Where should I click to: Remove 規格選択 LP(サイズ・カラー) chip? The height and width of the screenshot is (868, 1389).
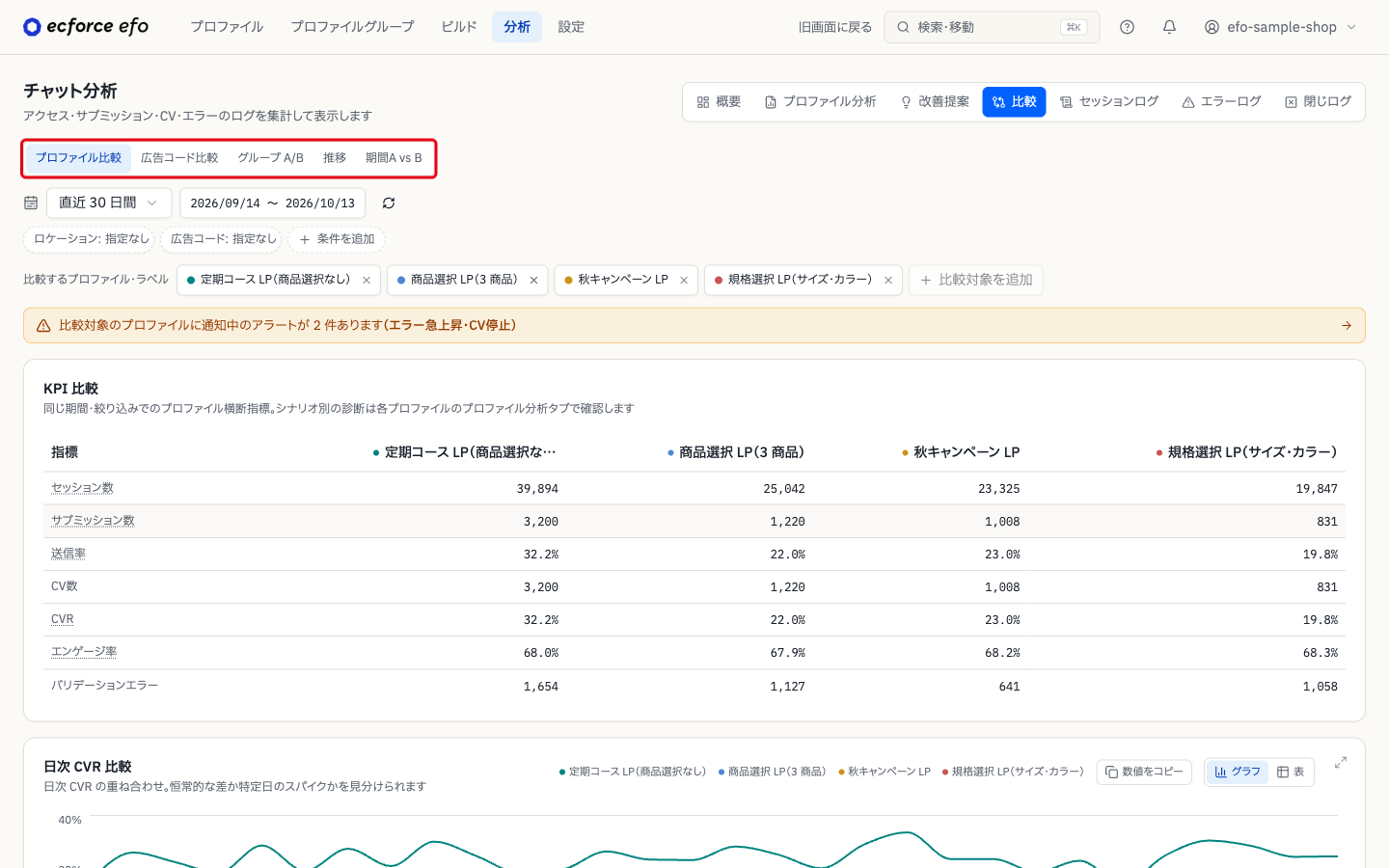pos(888,281)
